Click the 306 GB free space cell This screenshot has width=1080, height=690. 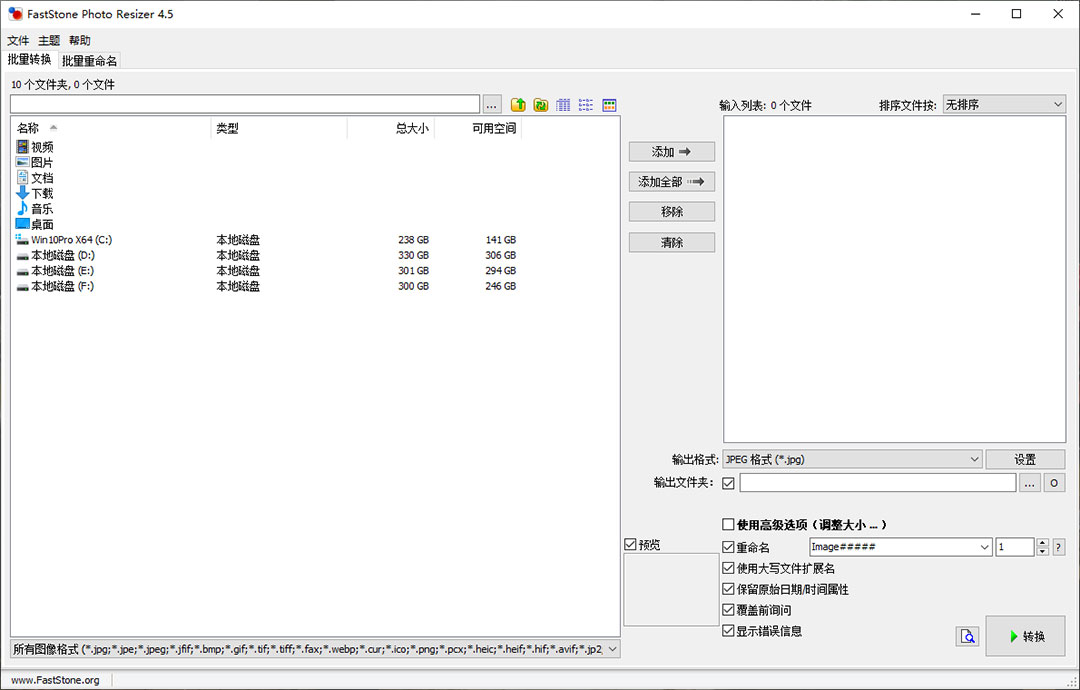(501, 255)
